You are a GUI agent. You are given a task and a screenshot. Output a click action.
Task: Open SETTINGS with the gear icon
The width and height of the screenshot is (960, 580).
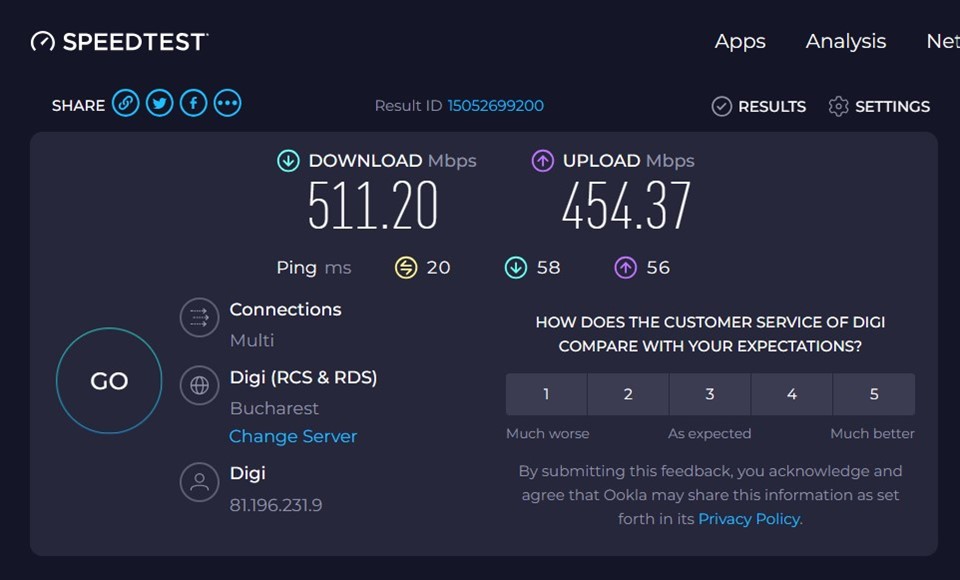(879, 106)
